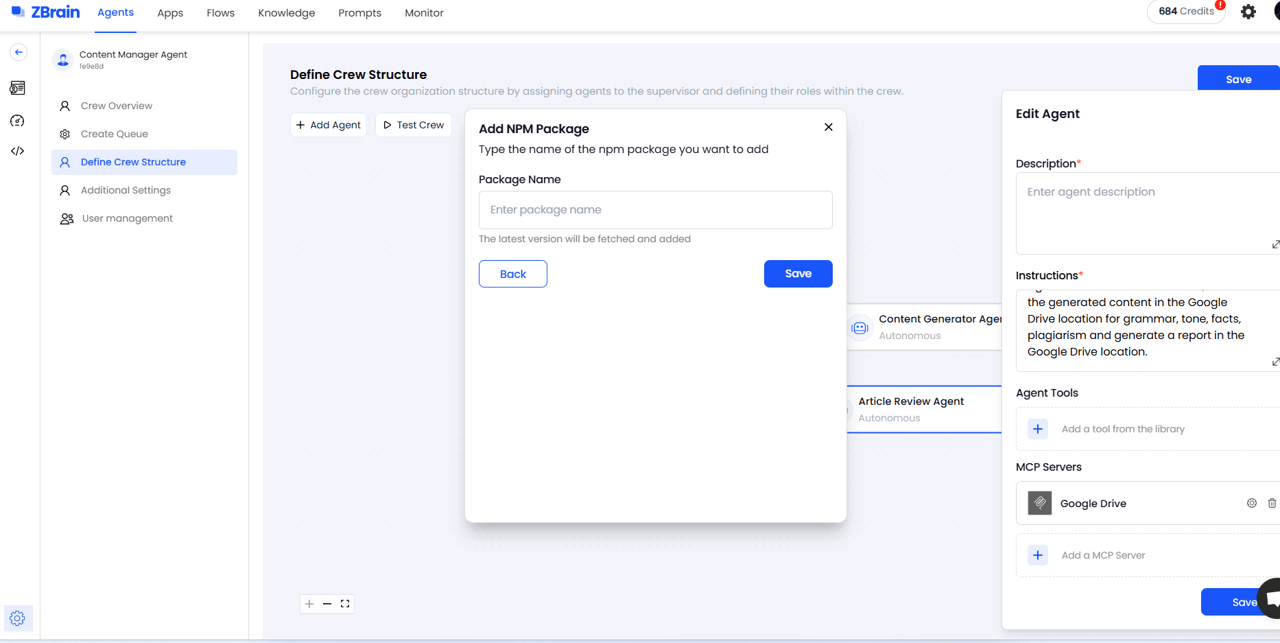
Task: Select Define Crew Structure in sidebar
Action: pyautogui.click(x=144, y=162)
